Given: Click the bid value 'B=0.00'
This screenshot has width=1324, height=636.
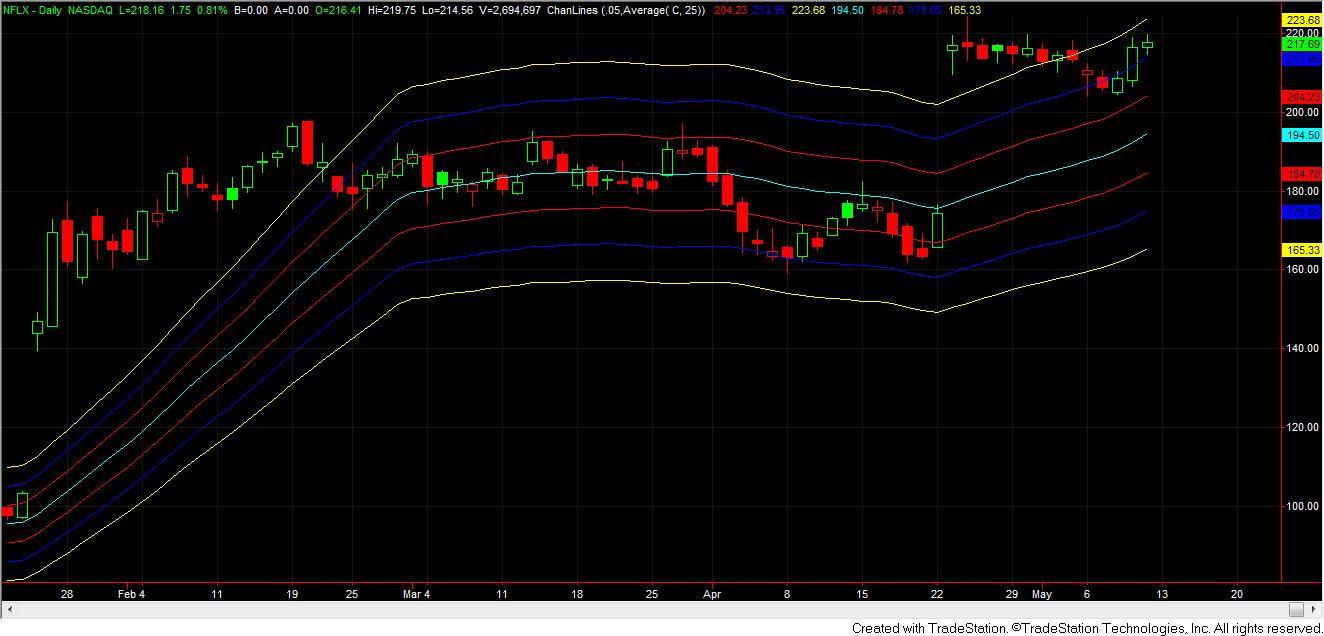Looking at the screenshot, I should click(253, 9).
